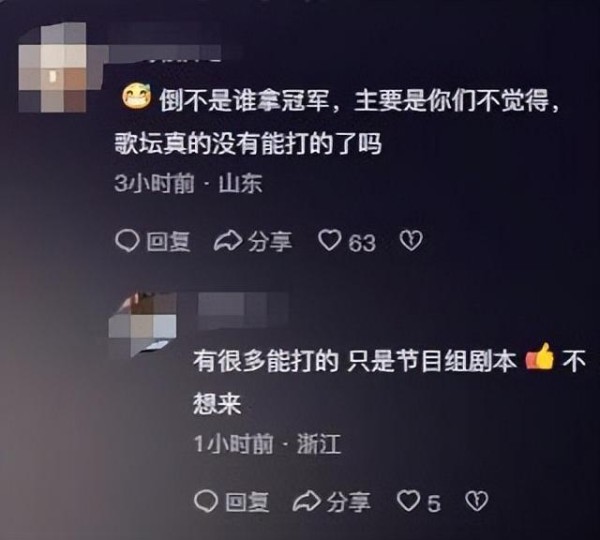600x540 pixels.
Task: Click the share arrow icon on Shandong comment
Action: (228, 241)
